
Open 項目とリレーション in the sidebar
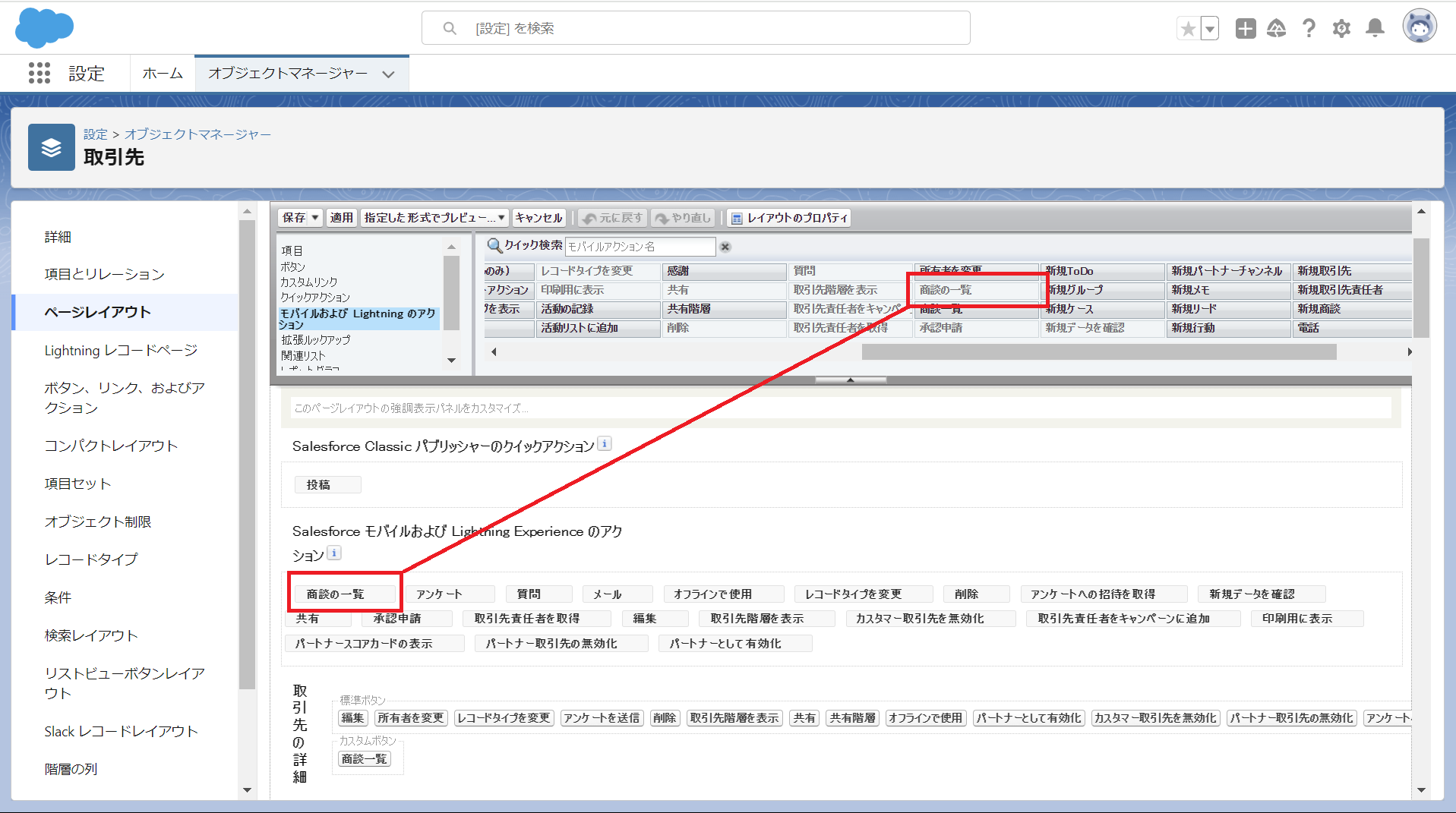[105, 274]
